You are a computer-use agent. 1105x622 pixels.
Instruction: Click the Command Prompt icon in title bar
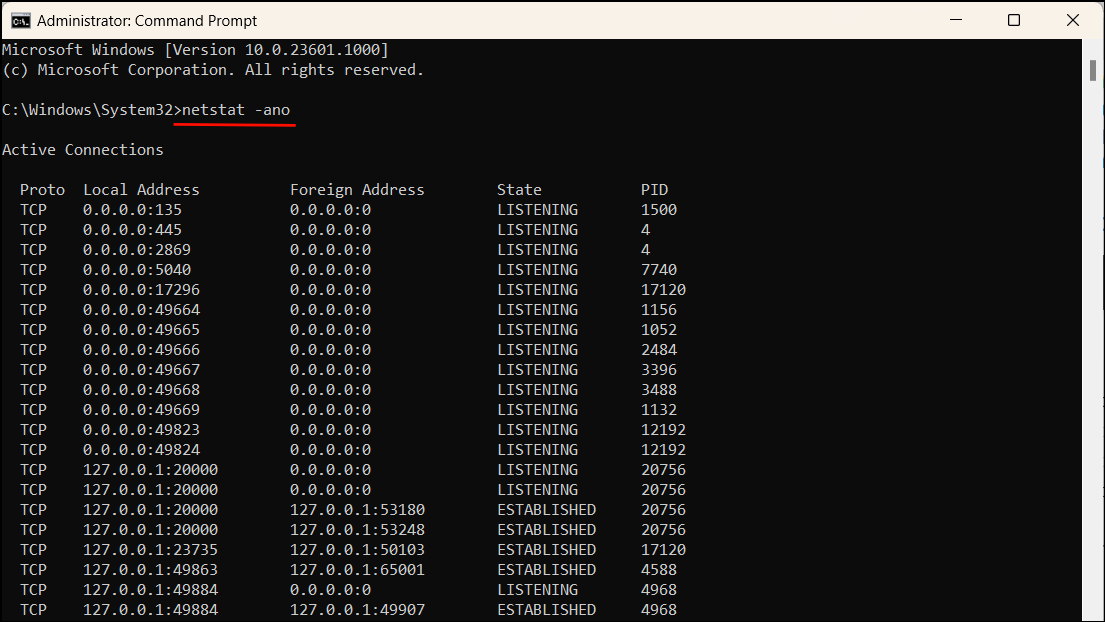click(x=19, y=20)
